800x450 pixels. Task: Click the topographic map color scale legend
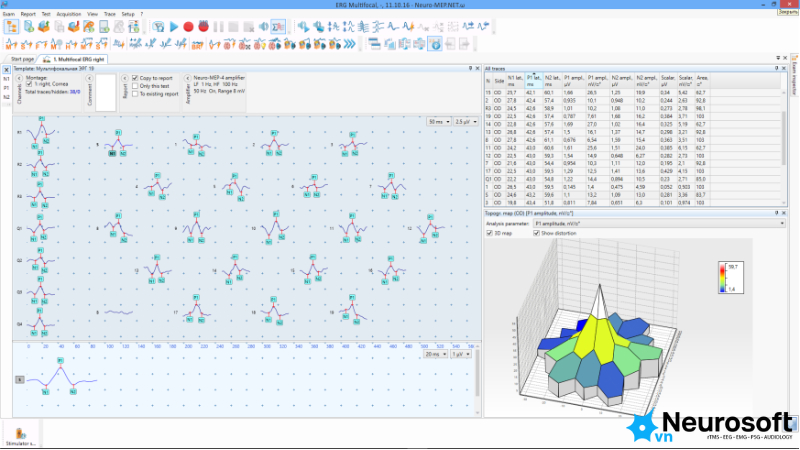pyautogui.click(x=731, y=278)
